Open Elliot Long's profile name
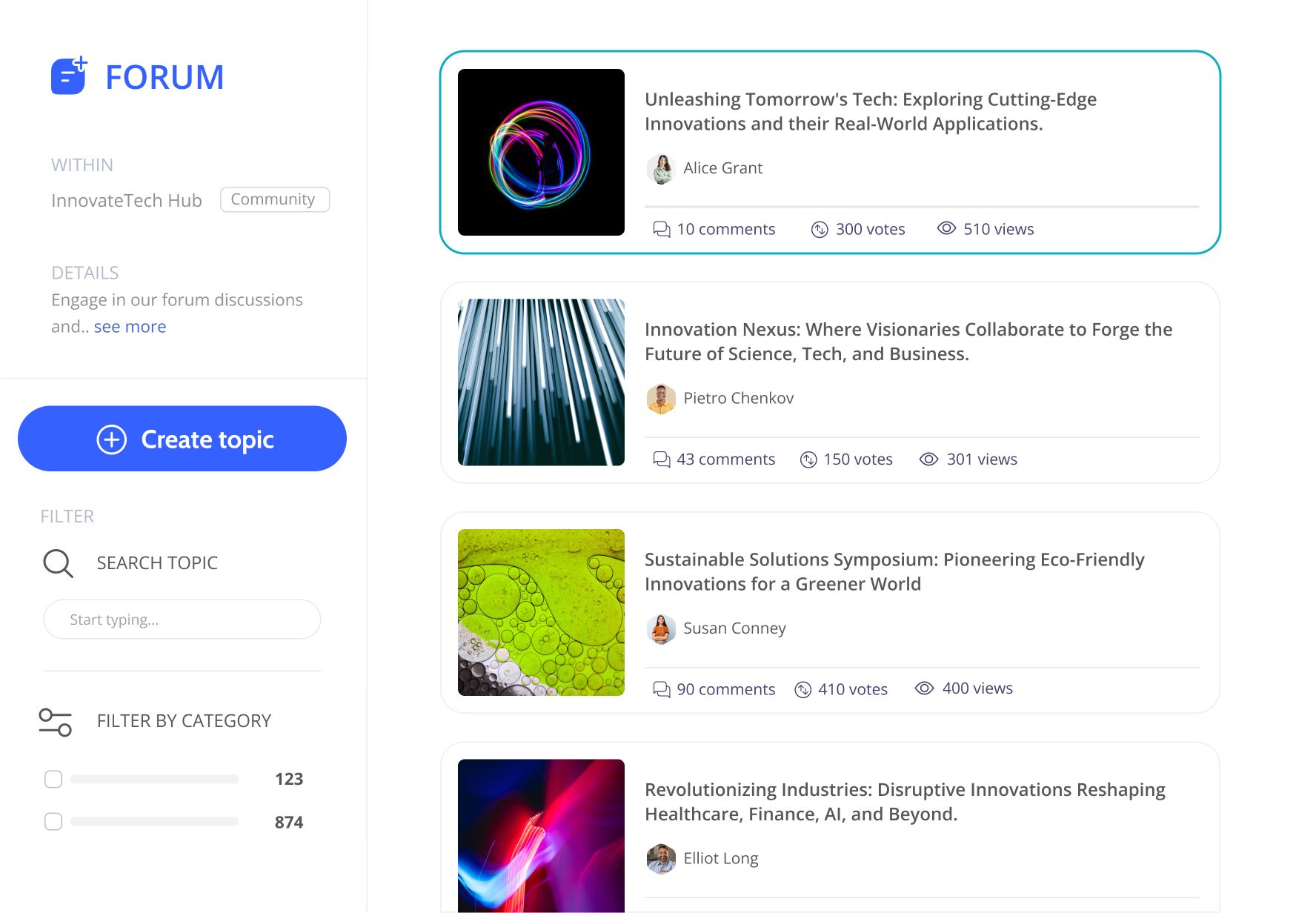 pyautogui.click(x=720, y=858)
